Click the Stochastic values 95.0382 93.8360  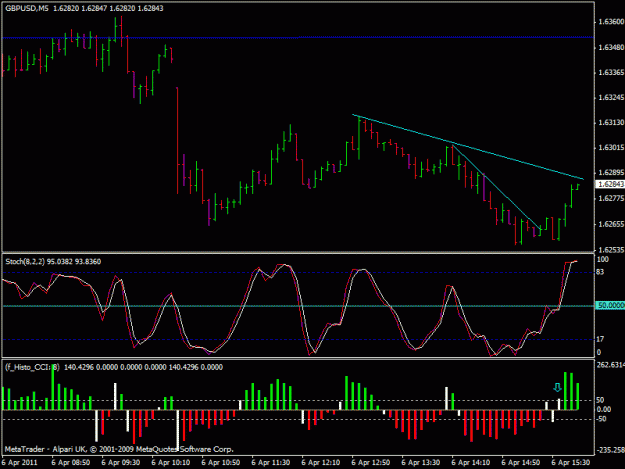(74, 261)
